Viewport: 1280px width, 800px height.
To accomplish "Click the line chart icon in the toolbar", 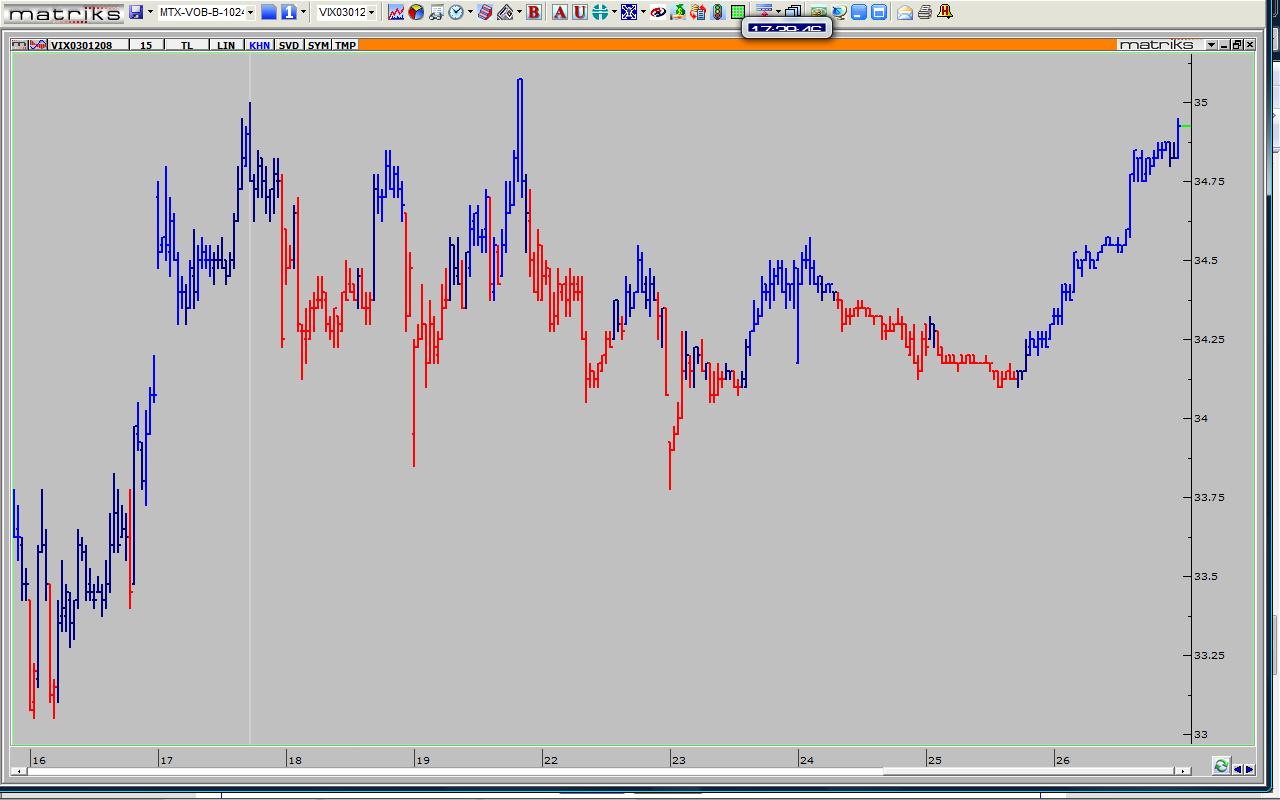I will (x=396, y=12).
